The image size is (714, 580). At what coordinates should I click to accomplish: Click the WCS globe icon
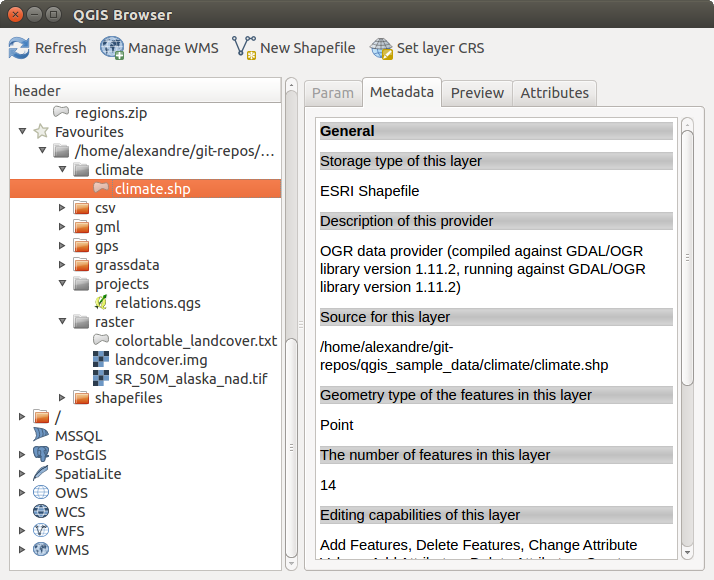pyautogui.click(x=41, y=512)
